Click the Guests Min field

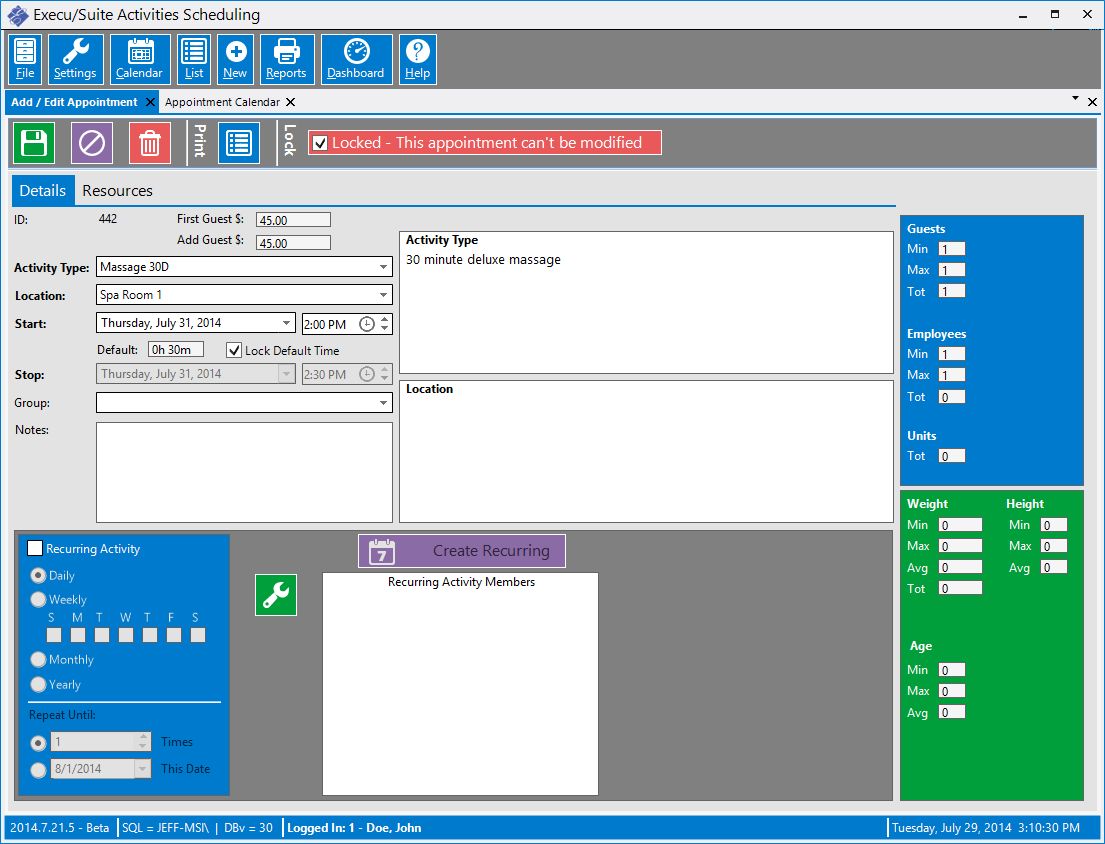tap(951, 249)
